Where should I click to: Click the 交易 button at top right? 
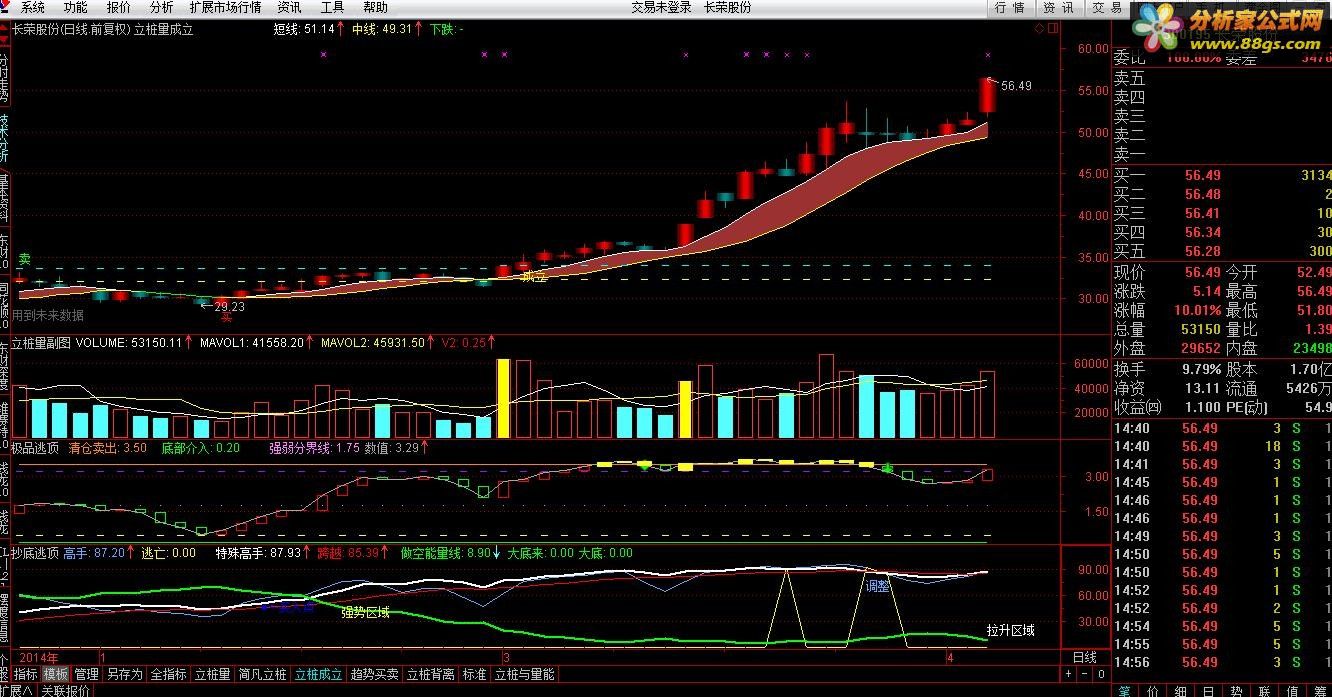(1106, 8)
